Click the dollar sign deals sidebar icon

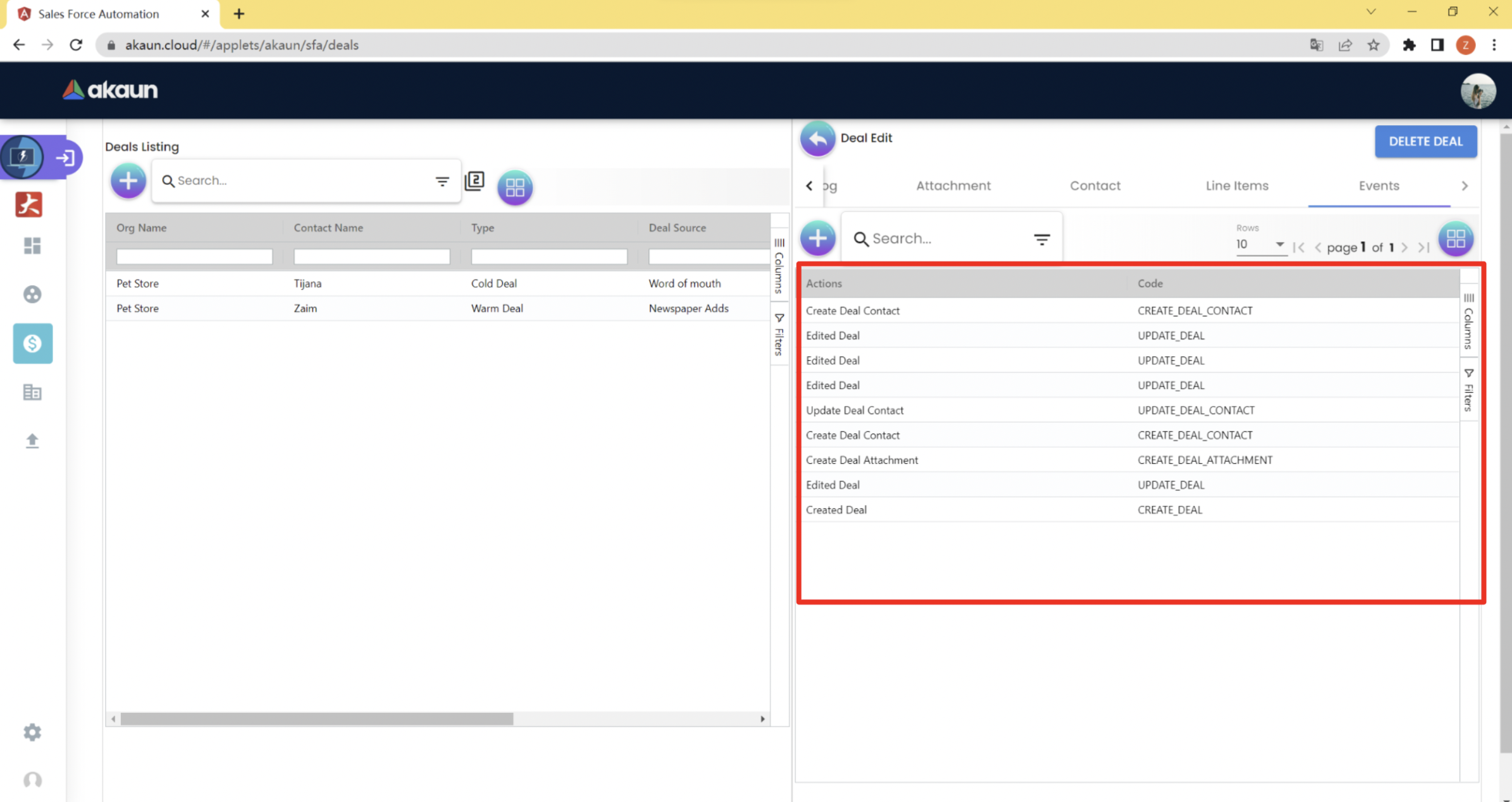[32, 343]
